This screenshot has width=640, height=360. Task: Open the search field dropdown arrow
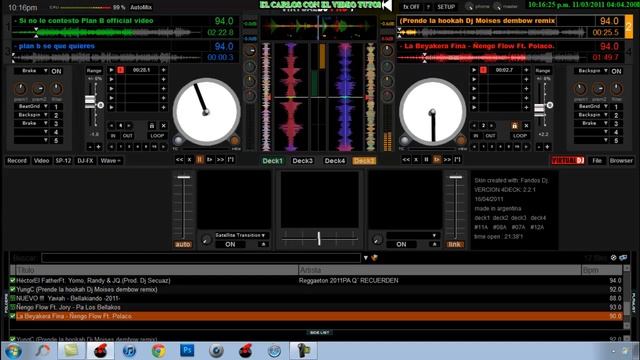tap(366, 258)
